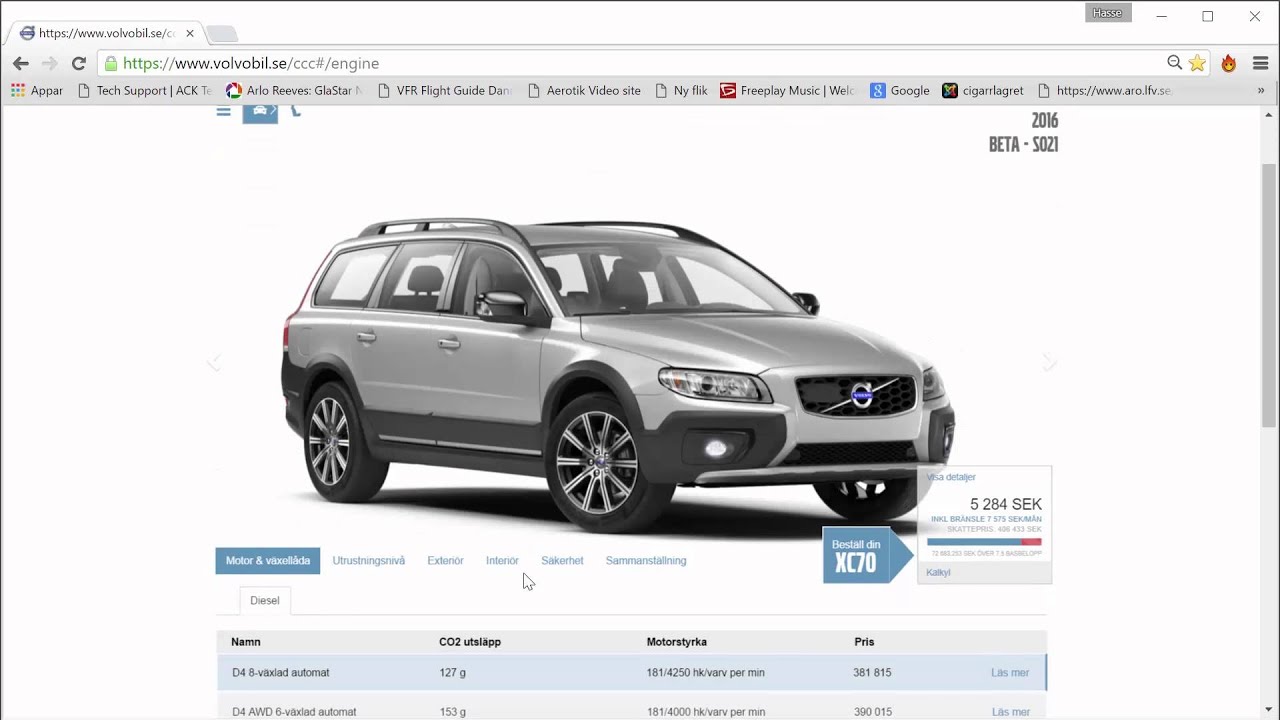
Task: Show the next car image with right arrow
Action: tap(1049, 362)
